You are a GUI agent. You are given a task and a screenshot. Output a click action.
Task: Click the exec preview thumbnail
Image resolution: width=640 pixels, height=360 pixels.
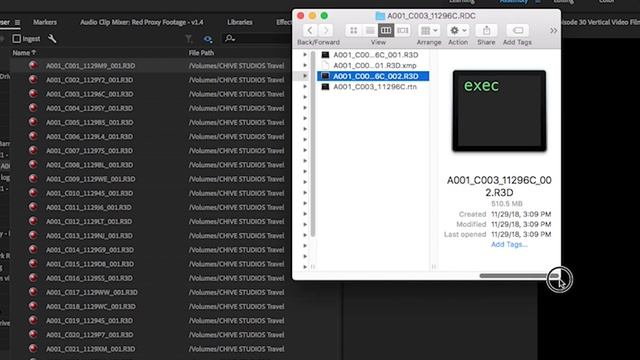point(499,111)
